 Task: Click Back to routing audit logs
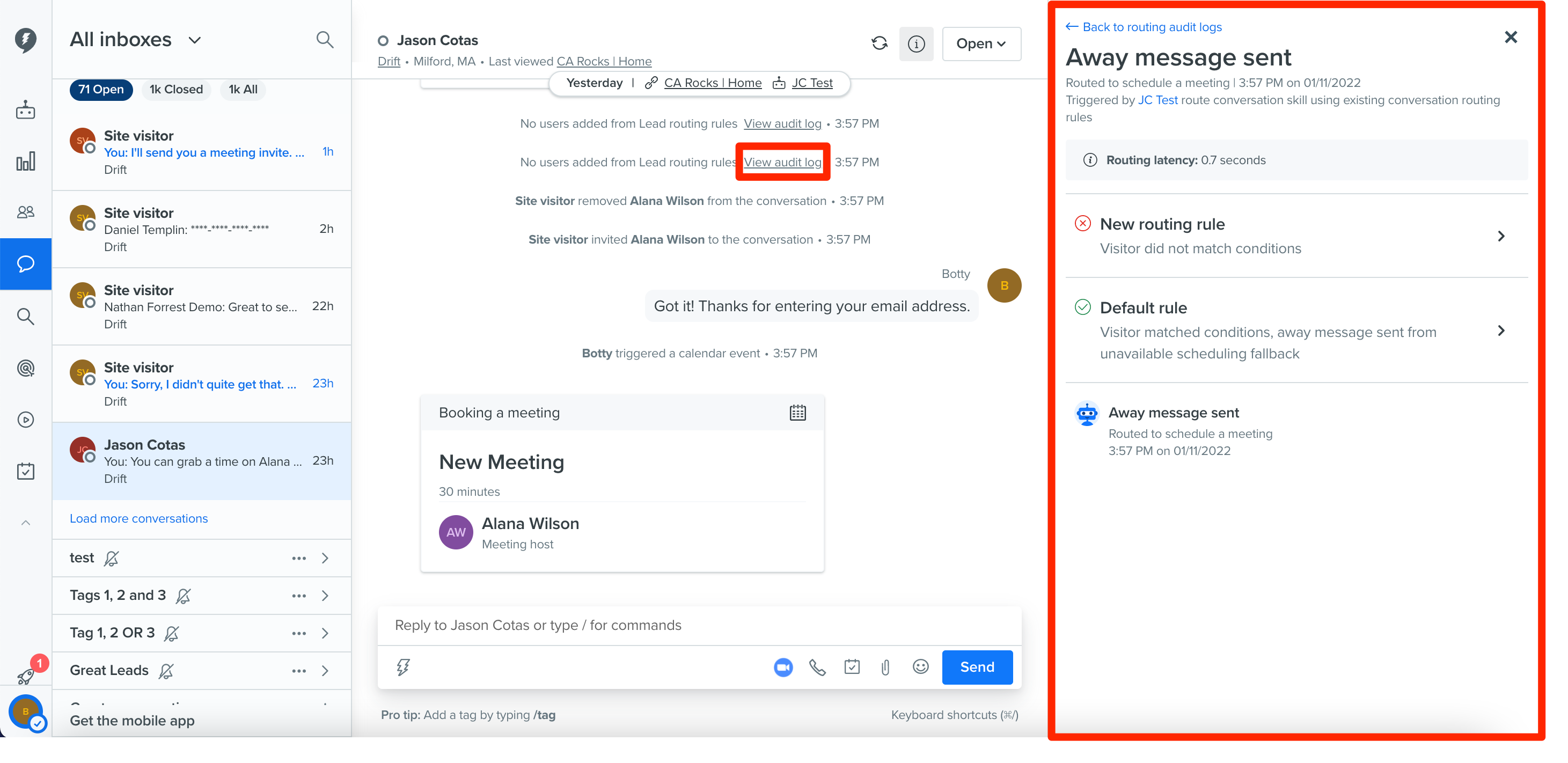(x=1144, y=27)
